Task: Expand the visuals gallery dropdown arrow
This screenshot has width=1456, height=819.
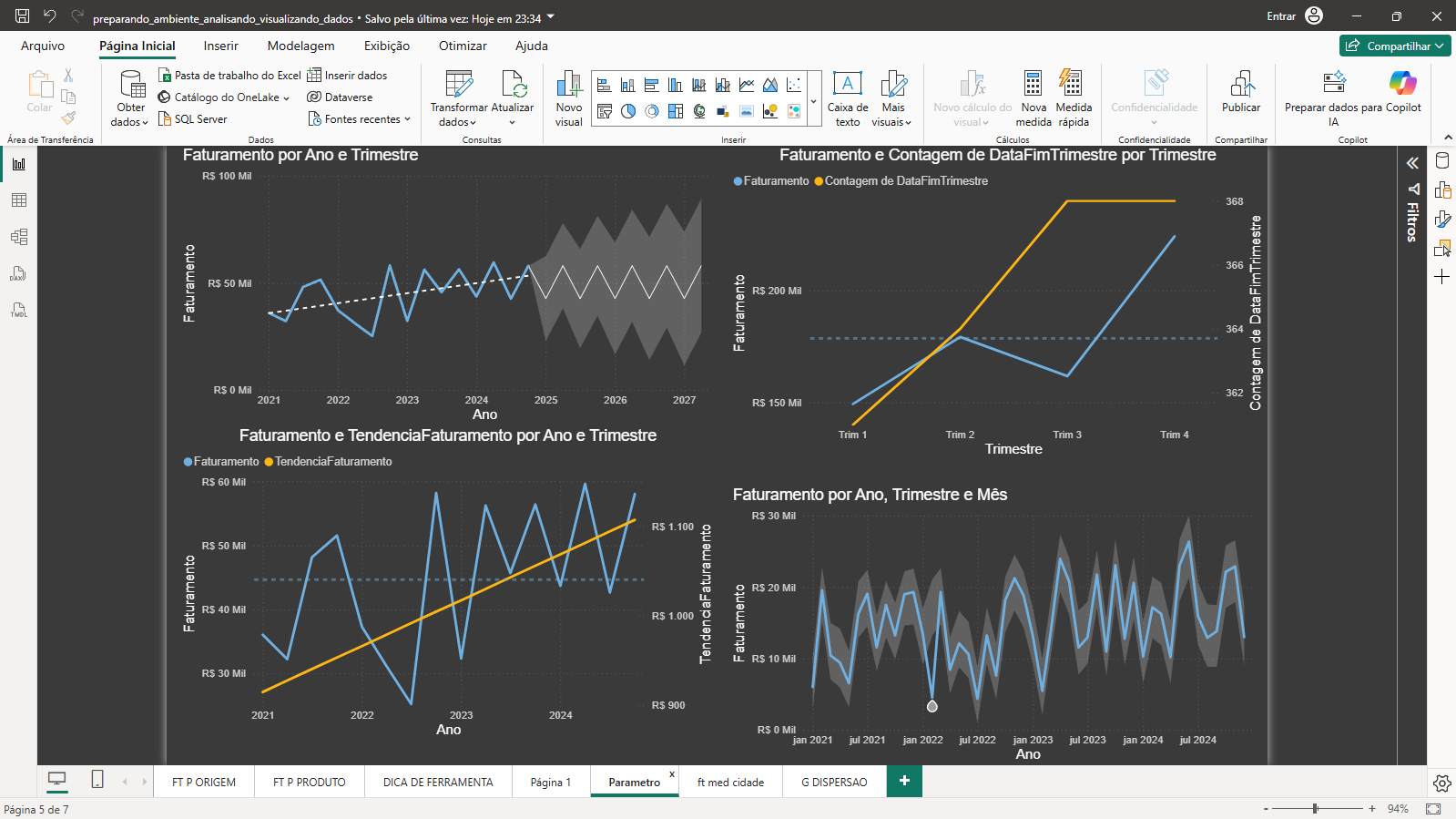Action: coord(813,101)
